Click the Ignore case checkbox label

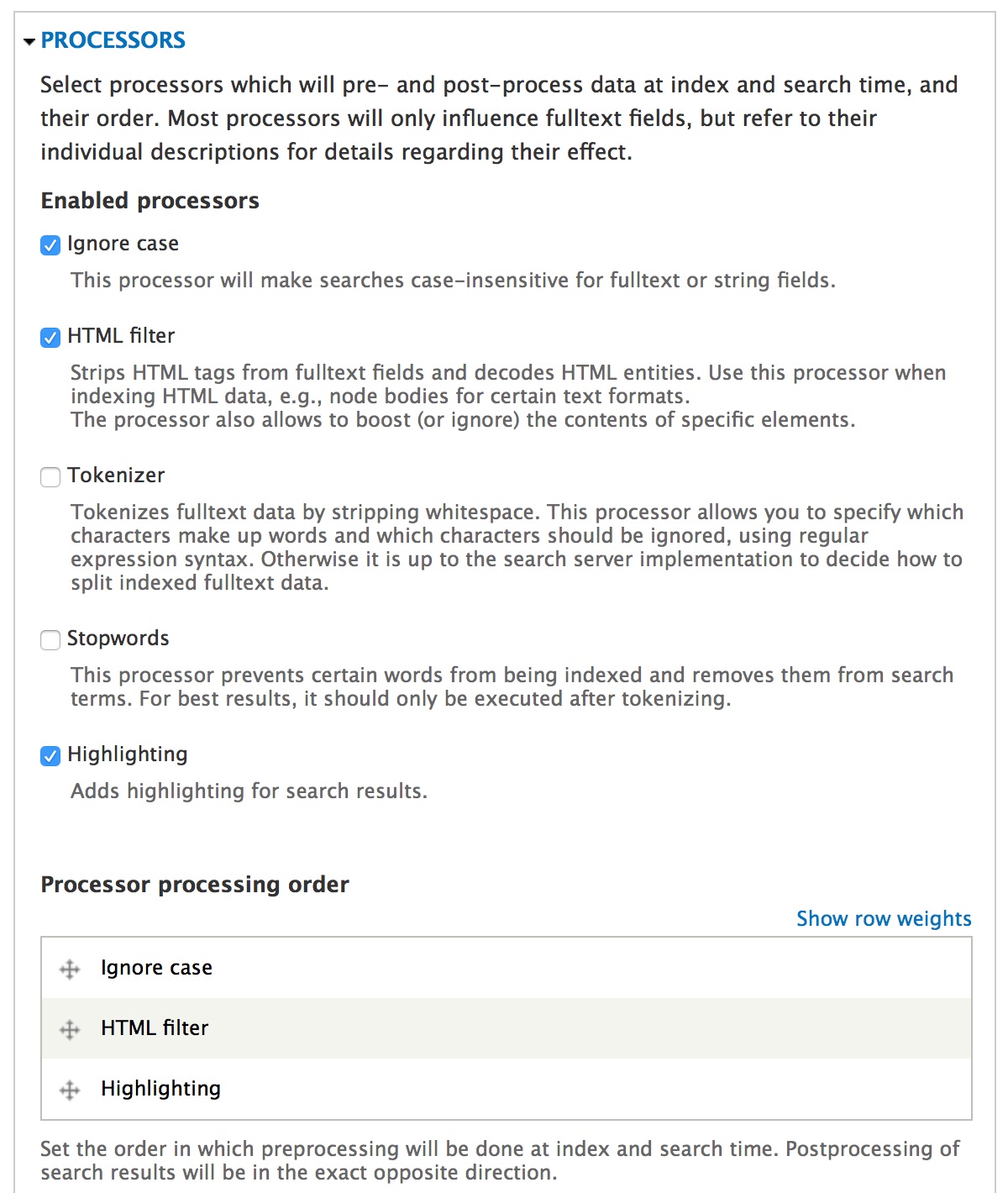pos(123,244)
